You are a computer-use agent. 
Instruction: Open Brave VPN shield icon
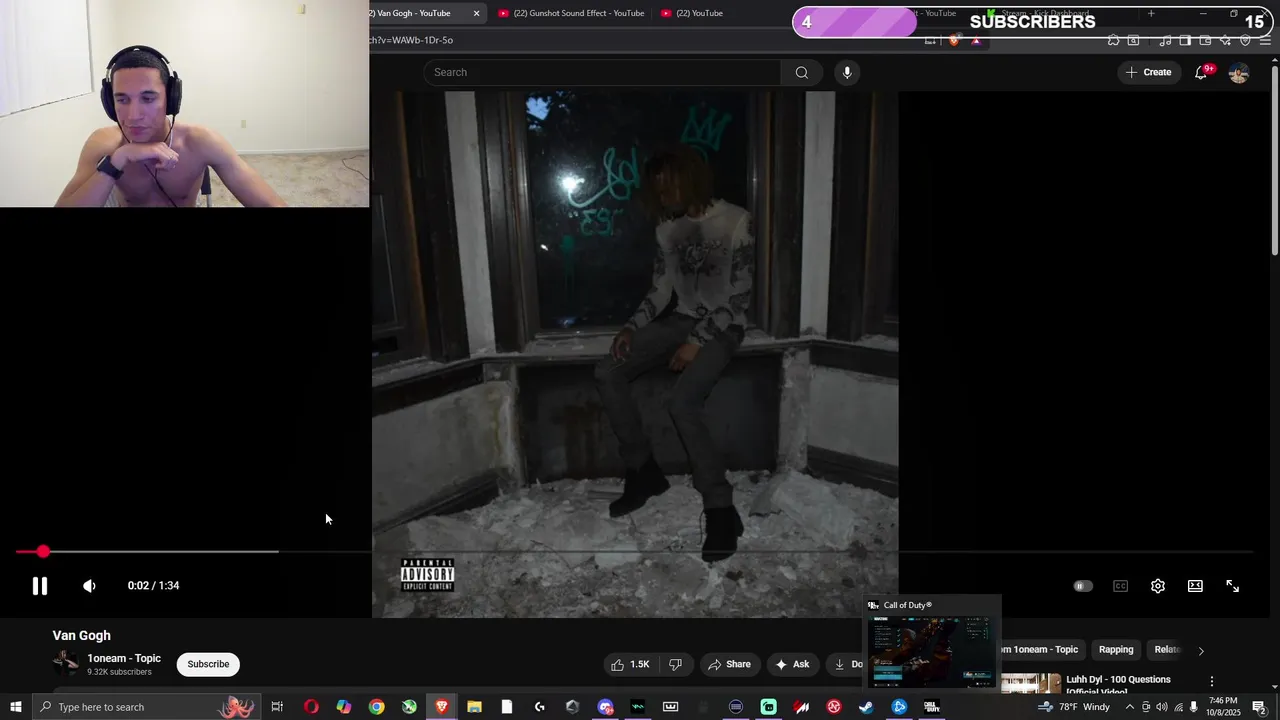[x=1245, y=40]
